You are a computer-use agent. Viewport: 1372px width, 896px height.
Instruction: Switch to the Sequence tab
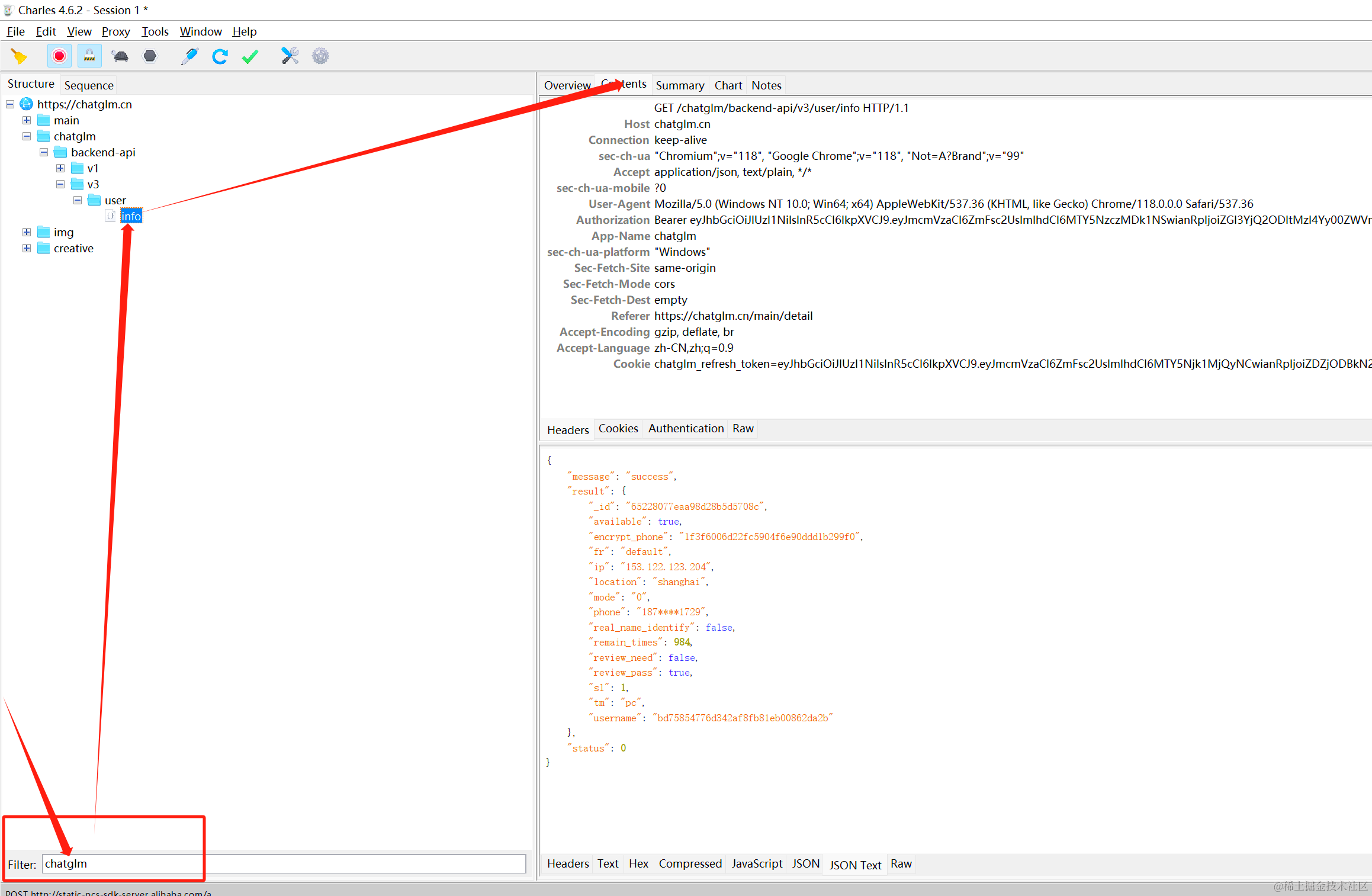[89, 85]
